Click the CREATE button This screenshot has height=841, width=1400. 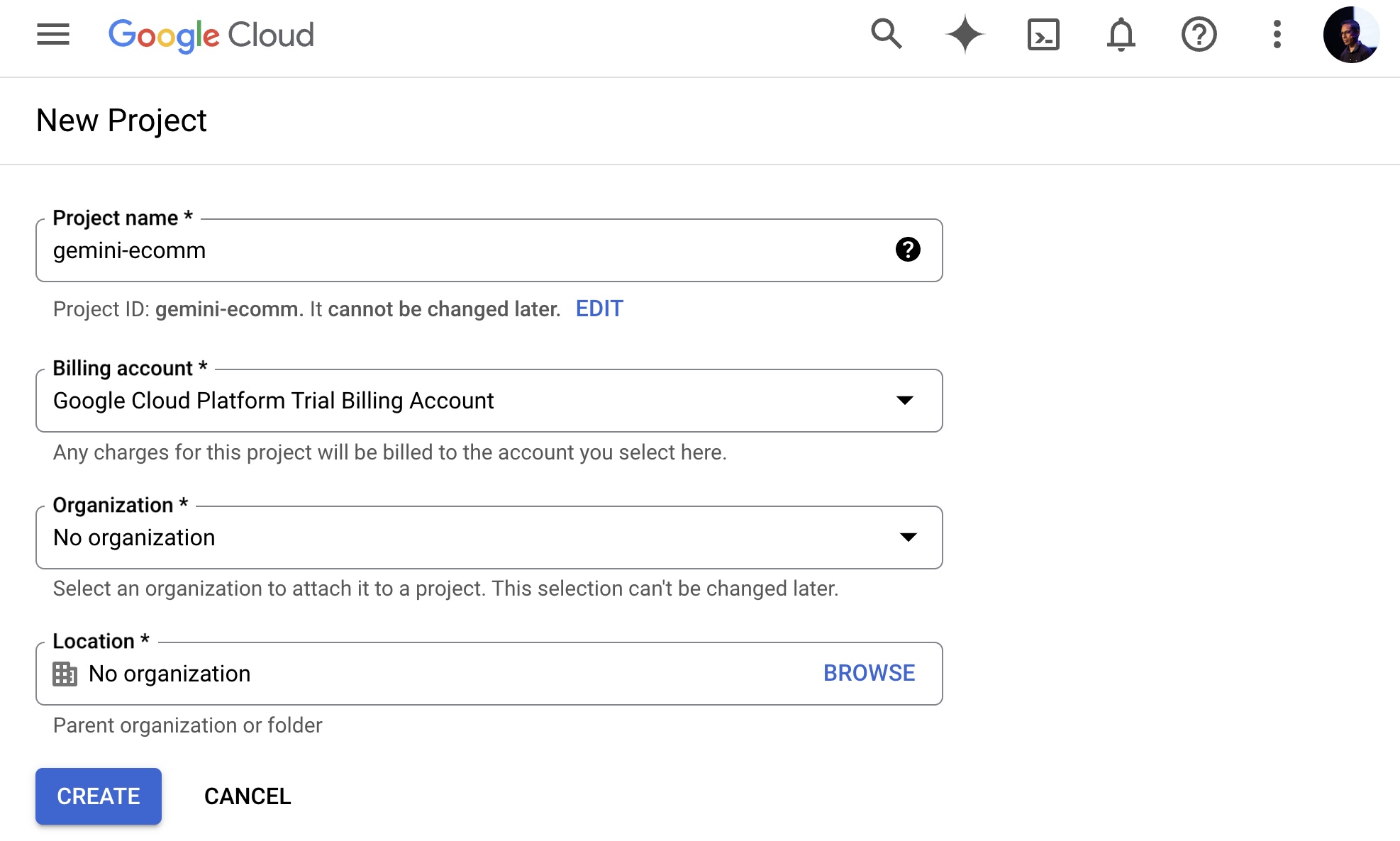tap(98, 796)
